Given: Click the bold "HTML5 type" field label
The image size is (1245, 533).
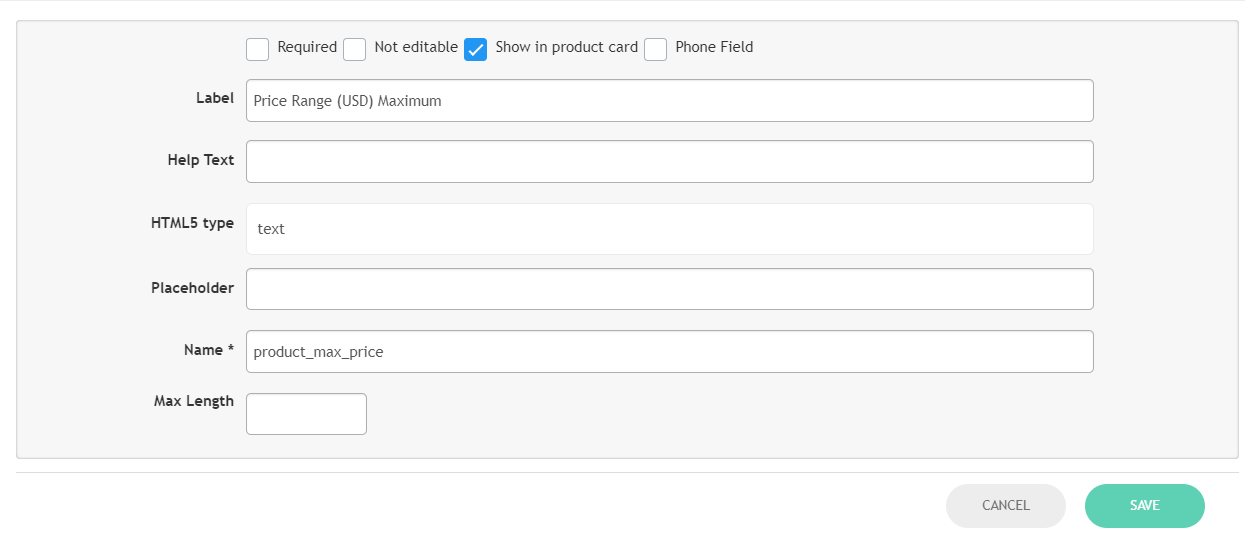Looking at the screenshot, I should point(192,223).
